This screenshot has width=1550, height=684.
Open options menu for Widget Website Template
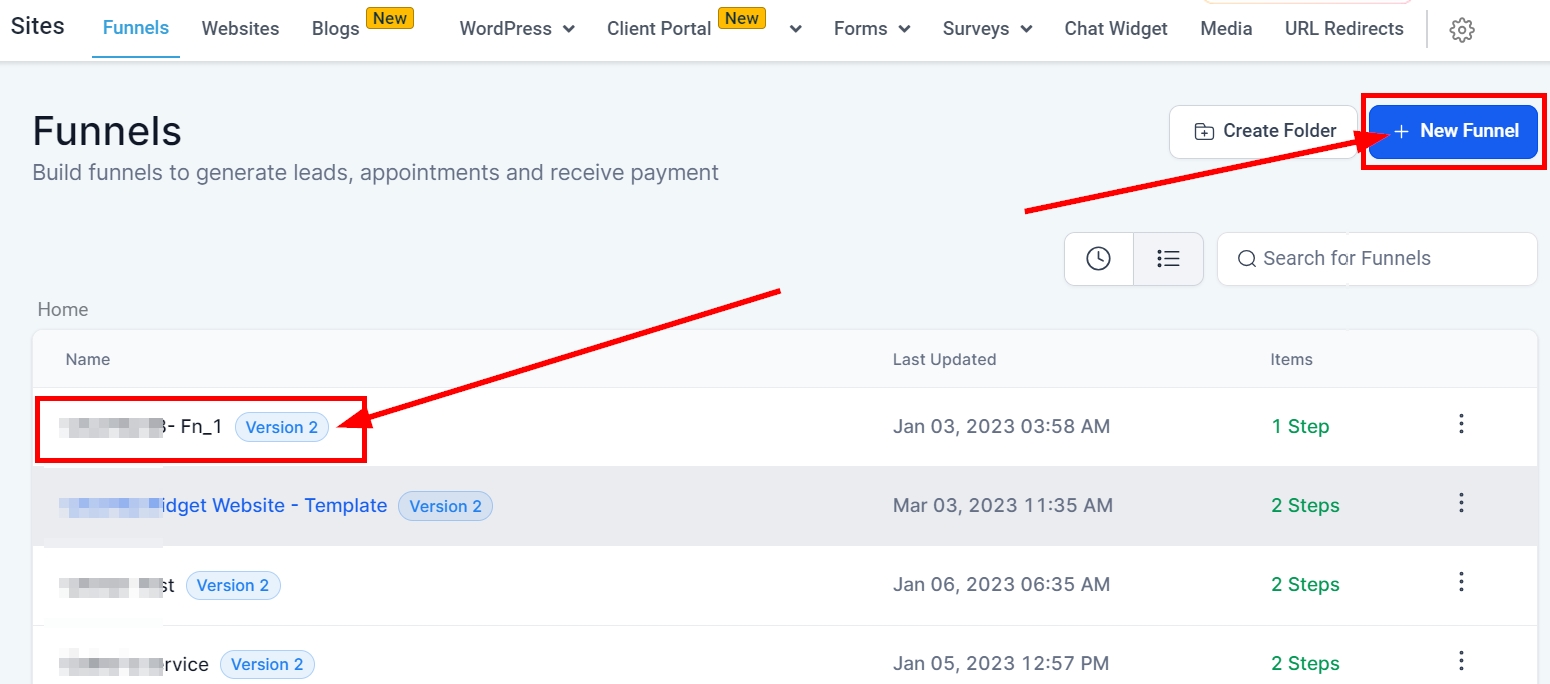click(x=1461, y=503)
